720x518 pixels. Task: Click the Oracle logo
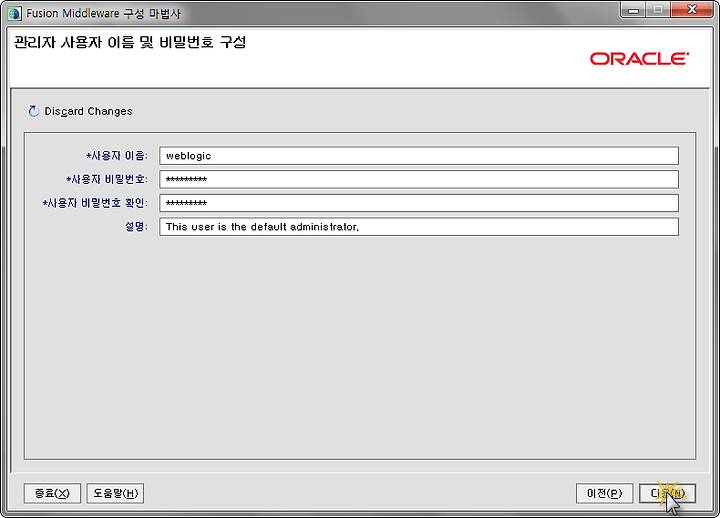tap(639, 58)
